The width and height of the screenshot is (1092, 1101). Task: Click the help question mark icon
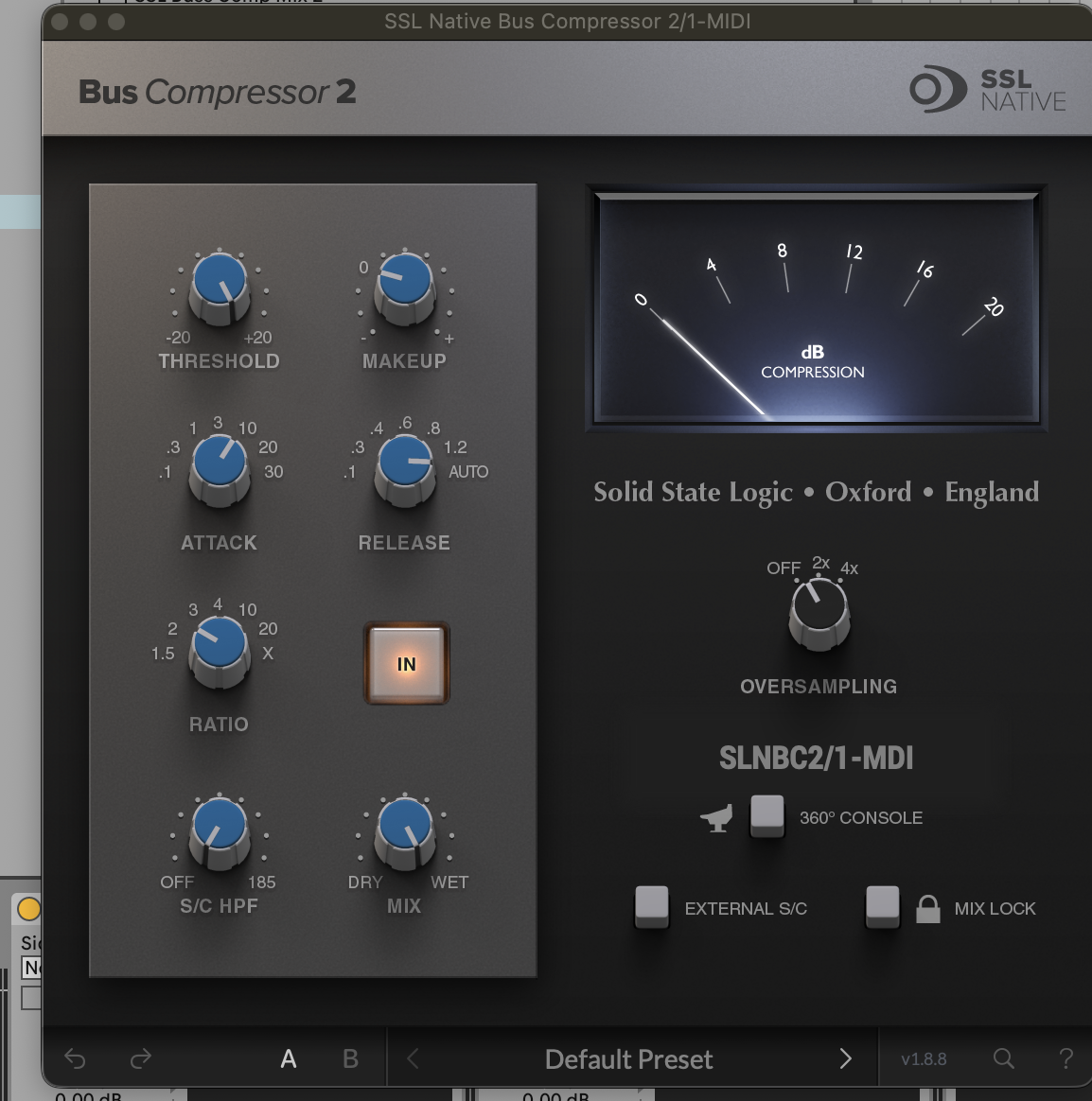[1065, 1058]
